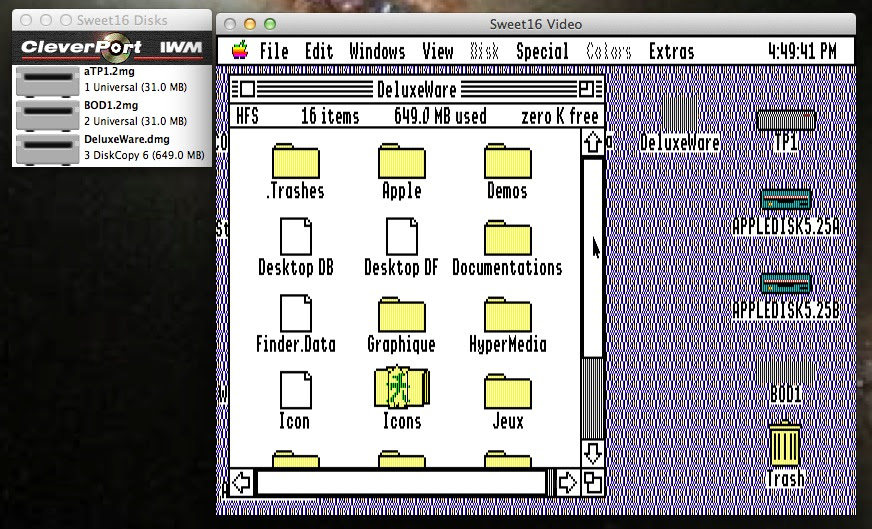
Task: Click the 'zero K free' header text
Action: pyautogui.click(x=559, y=116)
